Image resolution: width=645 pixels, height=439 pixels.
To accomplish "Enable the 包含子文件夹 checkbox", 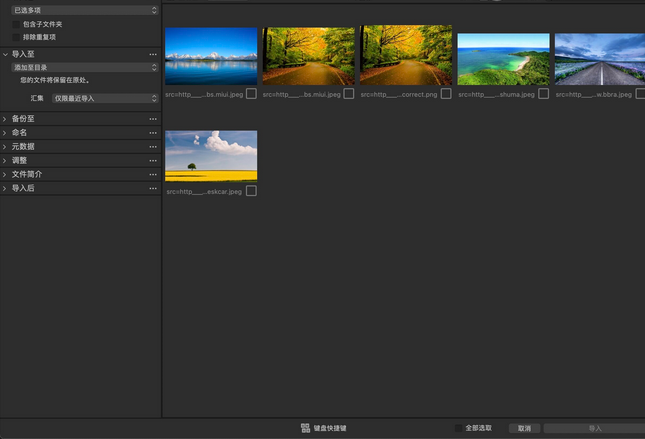I will coord(16,24).
